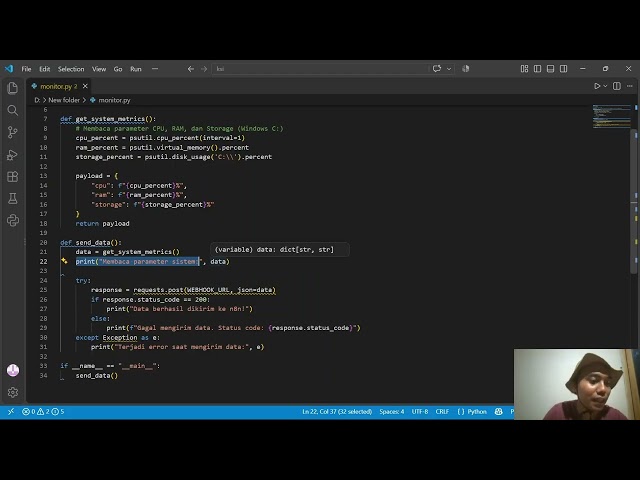The image size is (640, 480).
Task: Open the Explorer view in the activity bar
Action: pos(13,88)
